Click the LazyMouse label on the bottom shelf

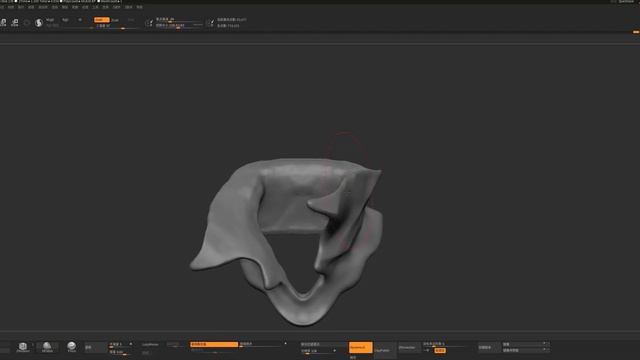click(x=150, y=344)
